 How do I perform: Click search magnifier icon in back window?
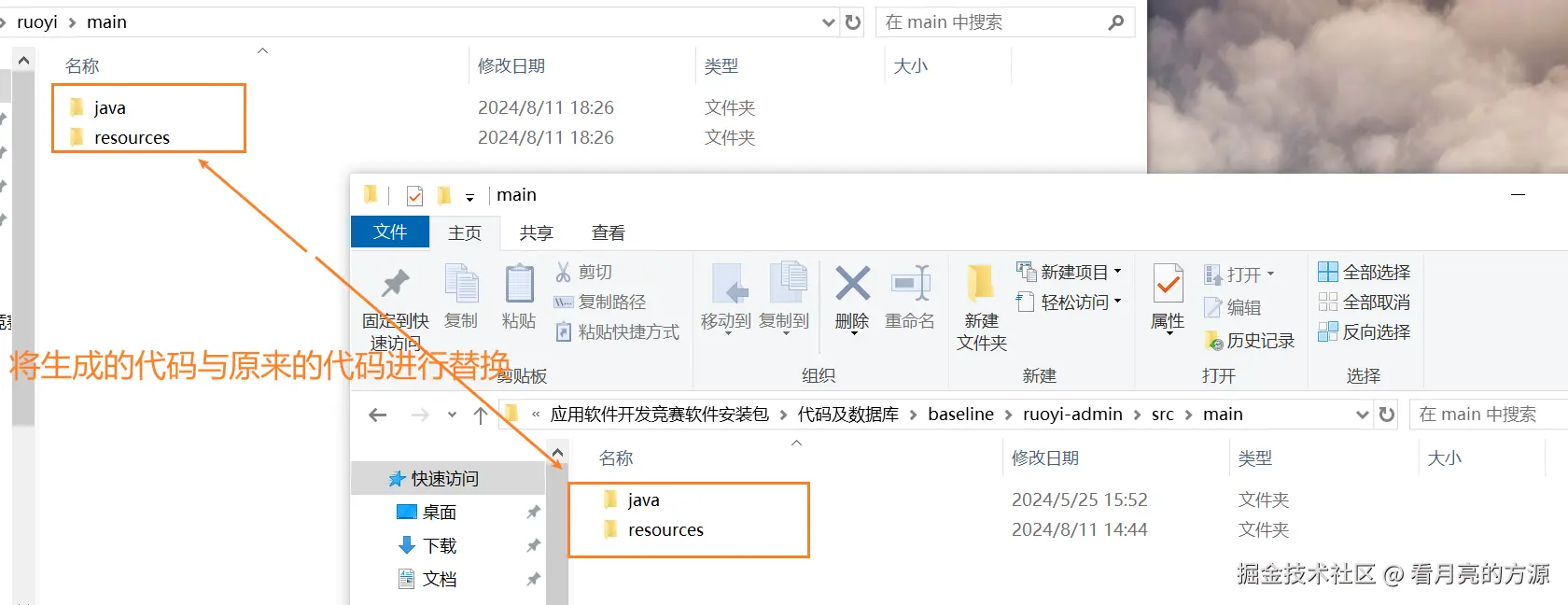(x=1116, y=22)
